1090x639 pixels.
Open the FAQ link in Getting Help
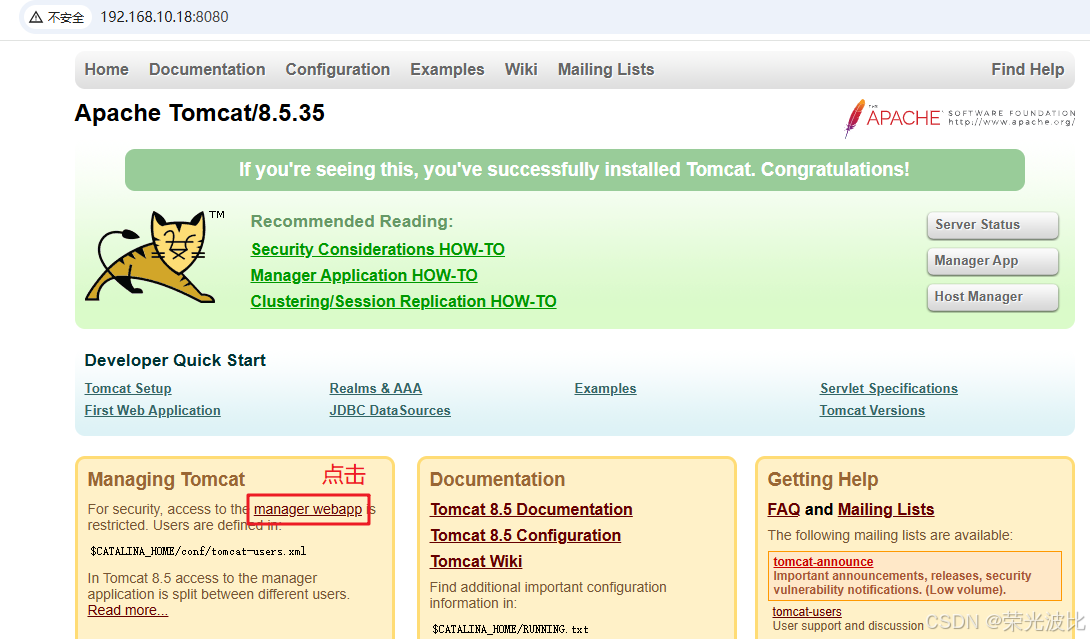784,510
